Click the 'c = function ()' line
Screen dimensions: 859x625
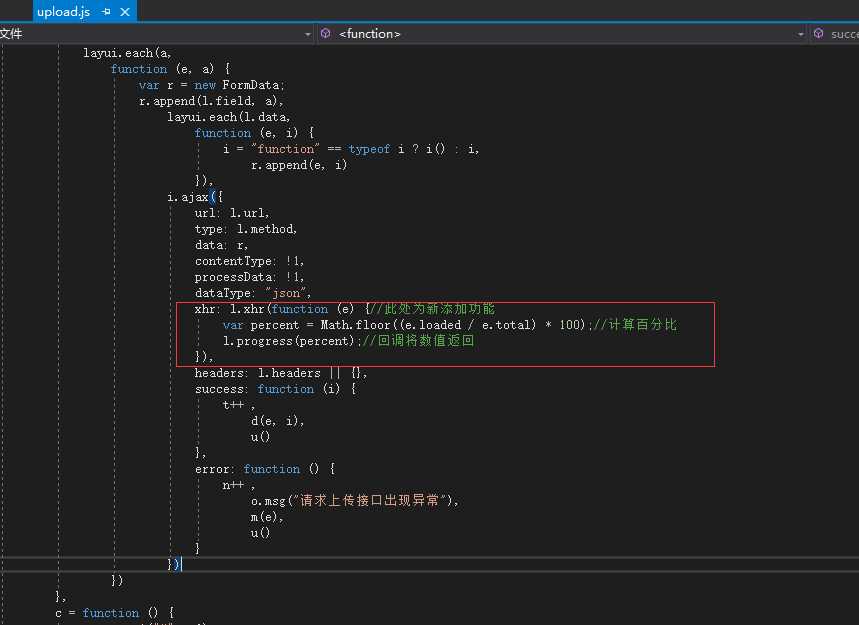pyautogui.click(x=115, y=613)
